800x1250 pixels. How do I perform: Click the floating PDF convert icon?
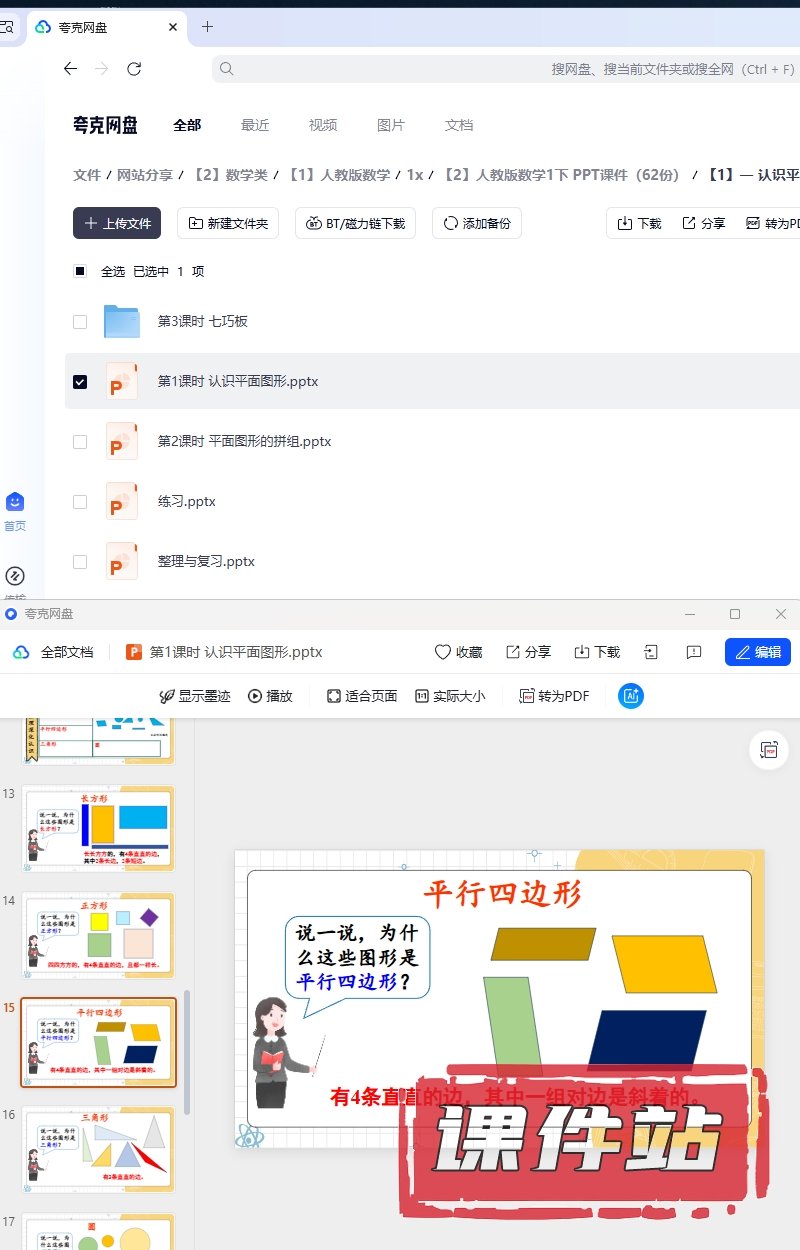click(768, 750)
